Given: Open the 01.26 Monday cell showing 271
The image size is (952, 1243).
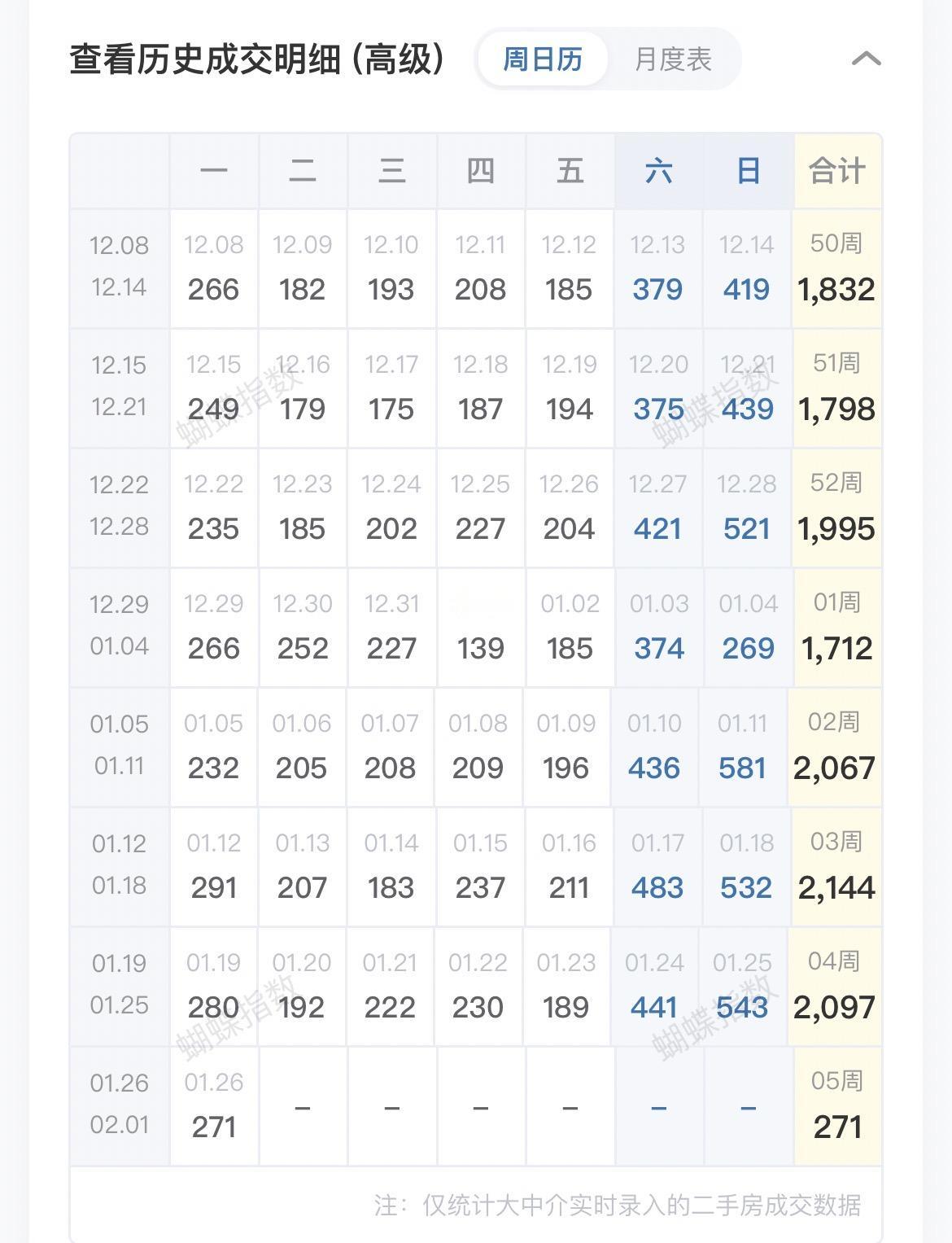Looking at the screenshot, I should coord(214,1107).
